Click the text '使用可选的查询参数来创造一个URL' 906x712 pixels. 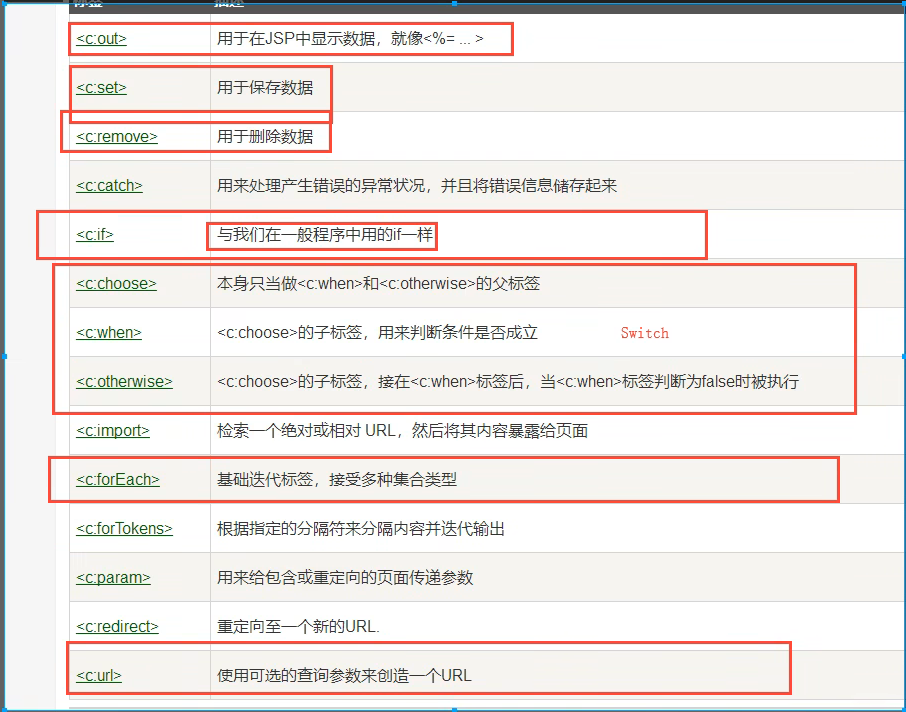point(344,676)
